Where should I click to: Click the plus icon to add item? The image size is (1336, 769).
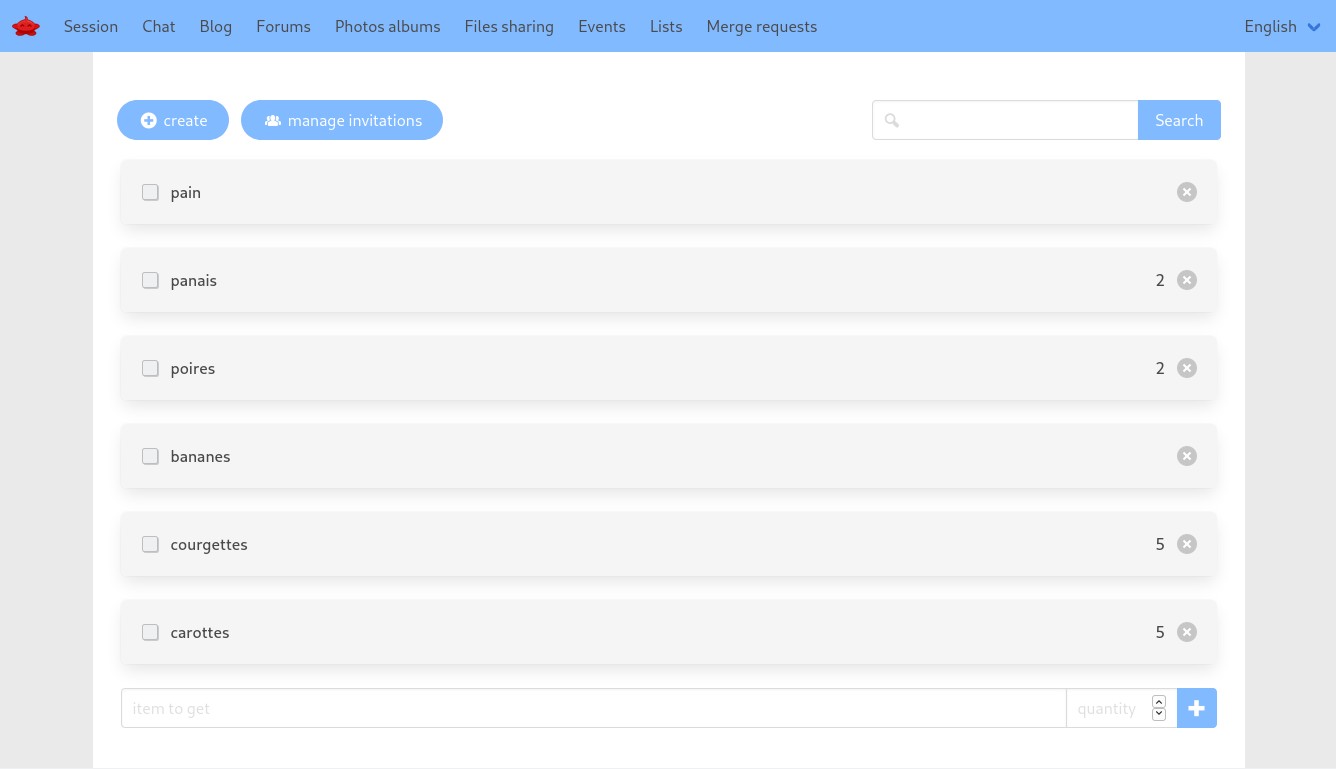pyautogui.click(x=1197, y=708)
